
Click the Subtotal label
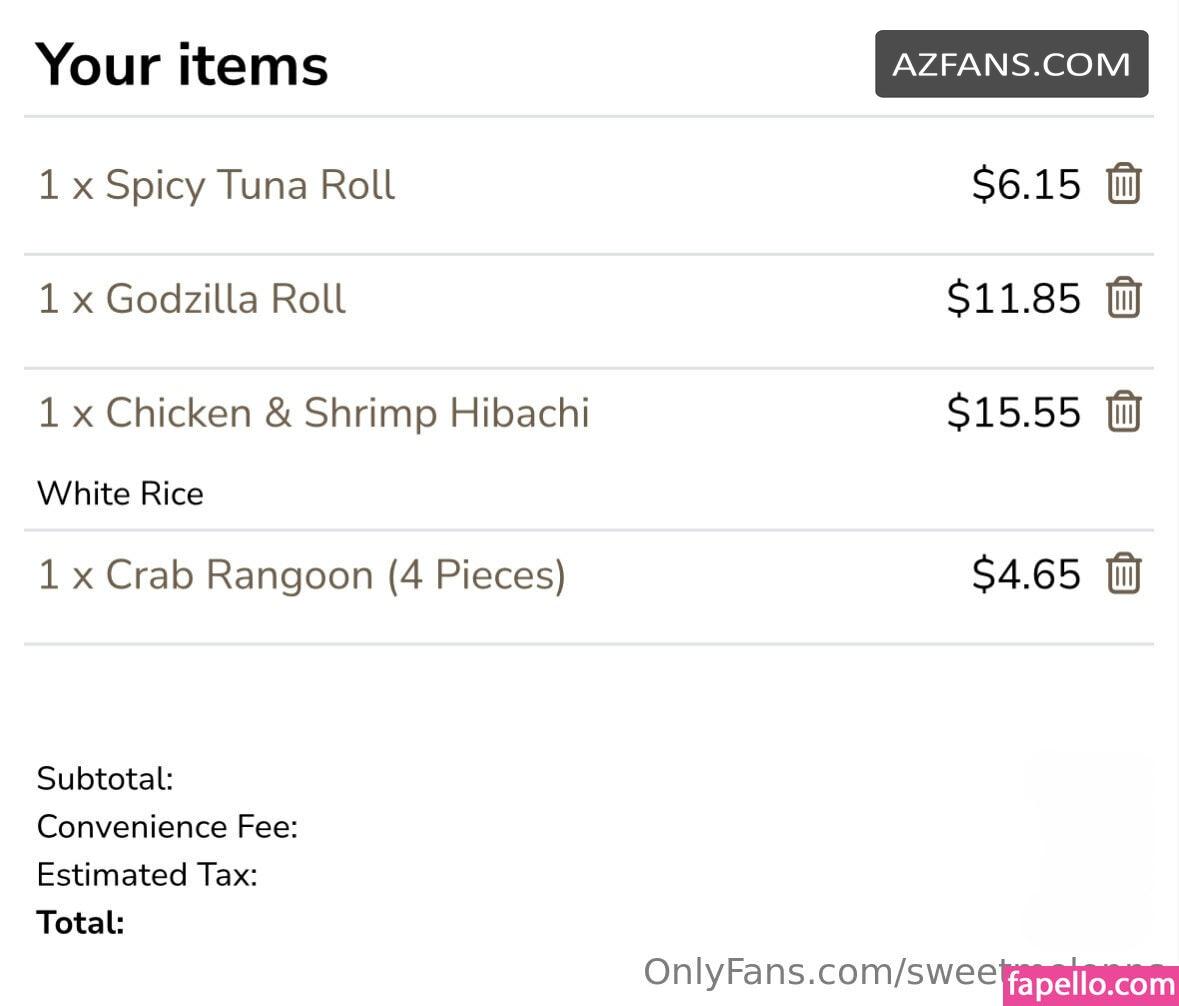(105, 778)
